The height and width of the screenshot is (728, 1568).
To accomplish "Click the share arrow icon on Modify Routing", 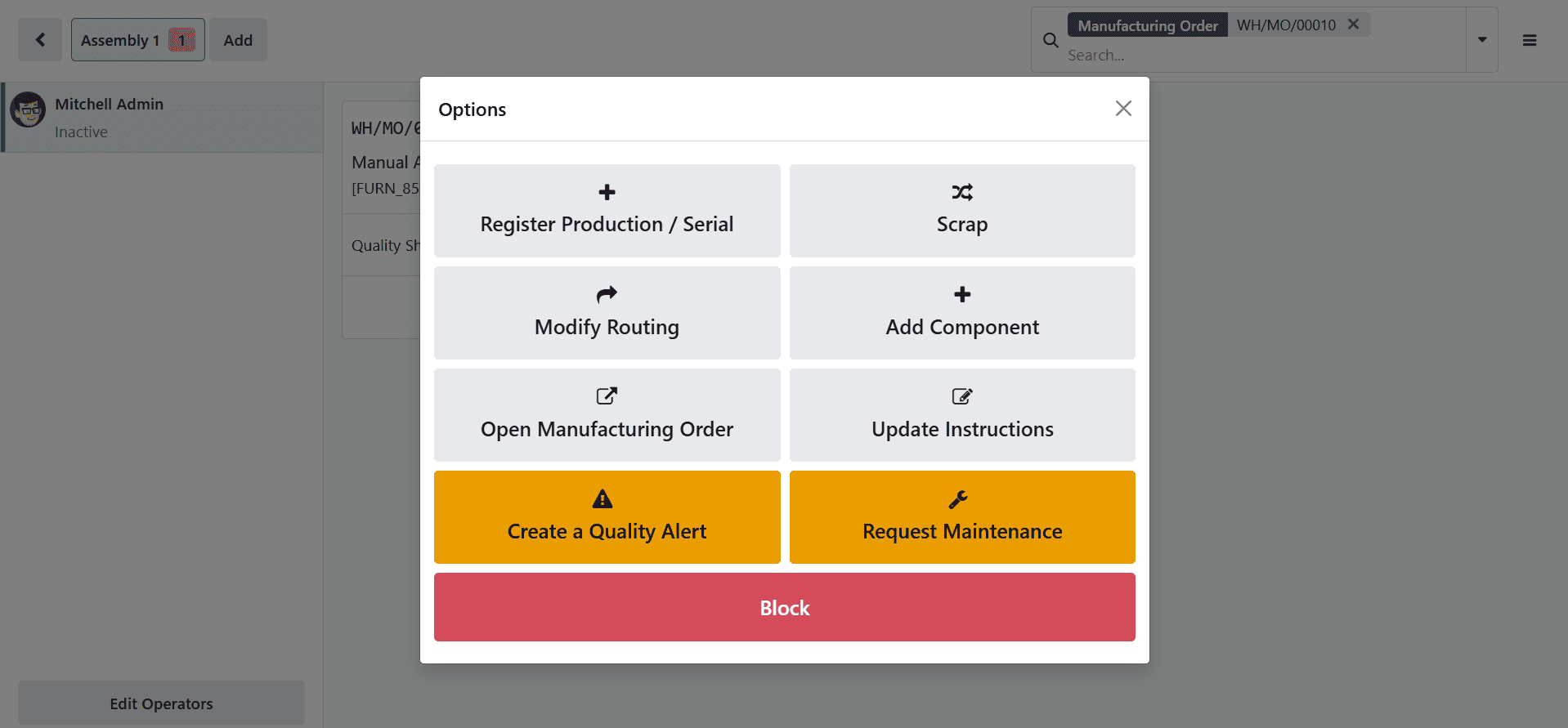I will tap(607, 294).
